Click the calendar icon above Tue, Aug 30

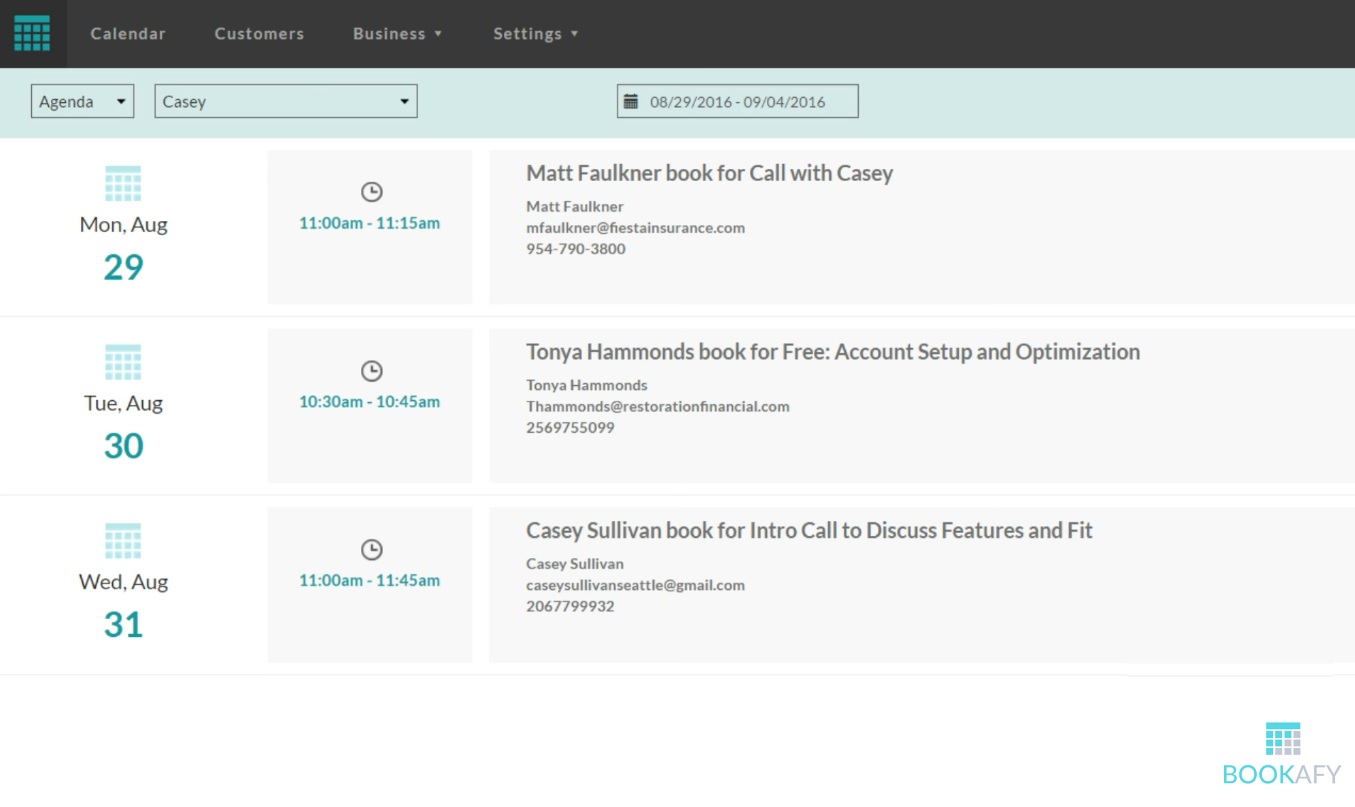coord(123,363)
